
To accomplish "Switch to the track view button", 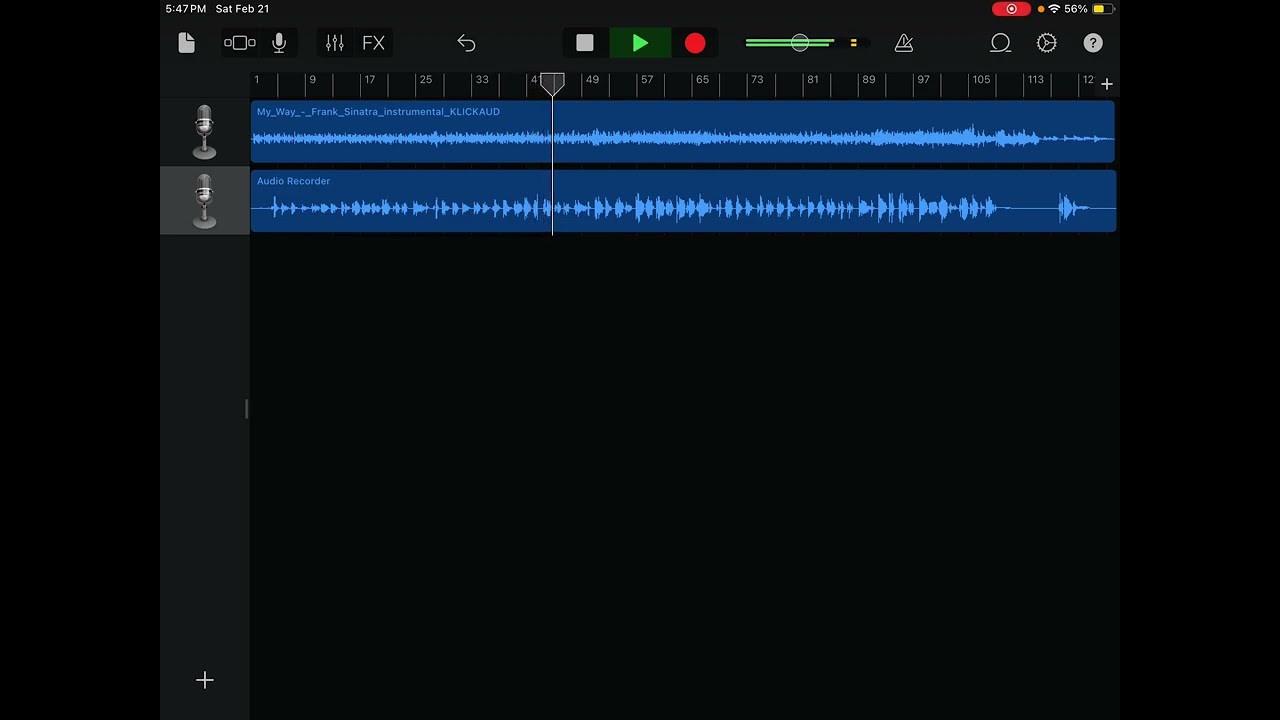I will pyautogui.click(x=240, y=43).
